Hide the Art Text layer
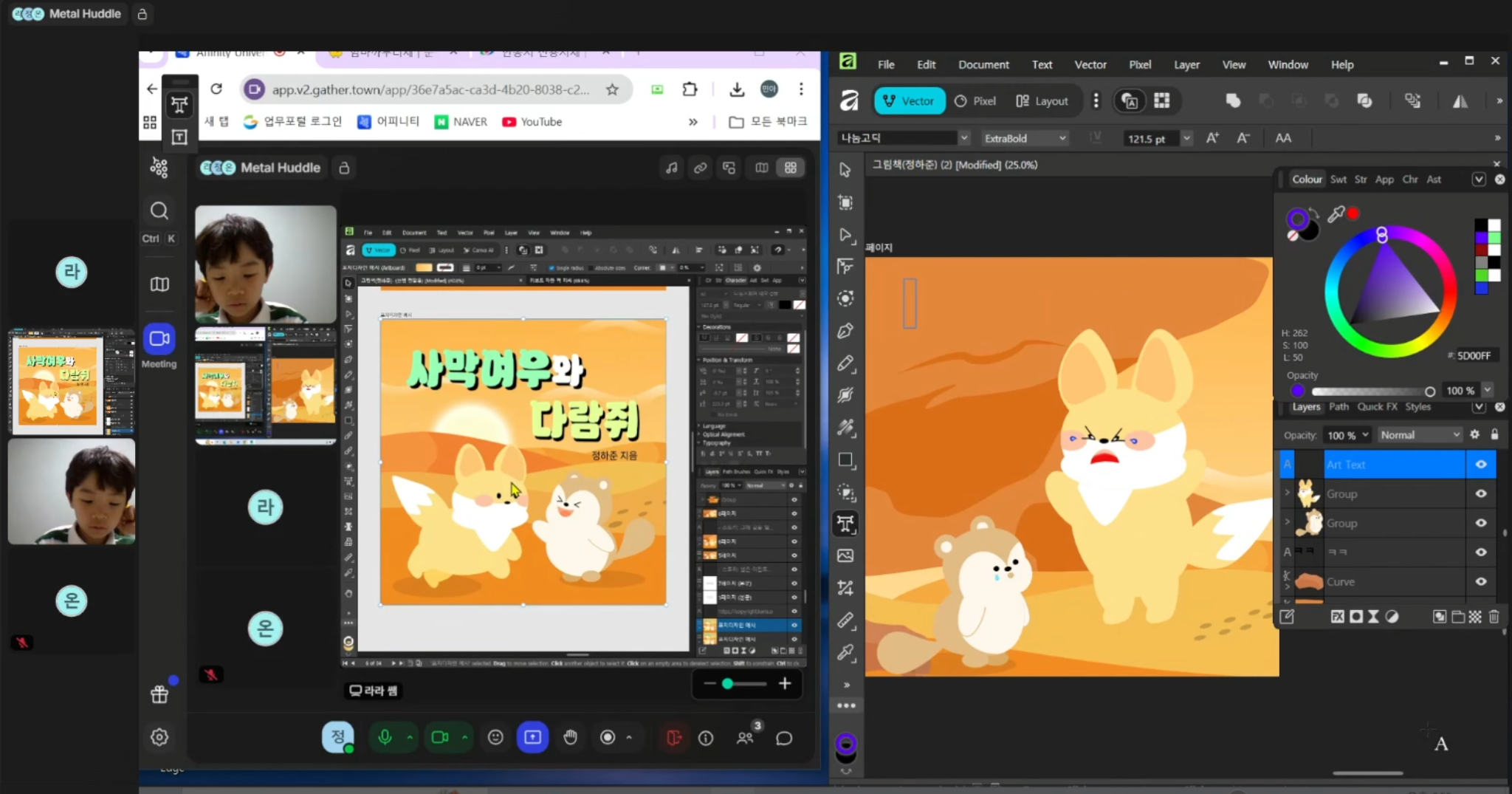The width and height of the screenshot is (1512, 794). [1481, 465]
